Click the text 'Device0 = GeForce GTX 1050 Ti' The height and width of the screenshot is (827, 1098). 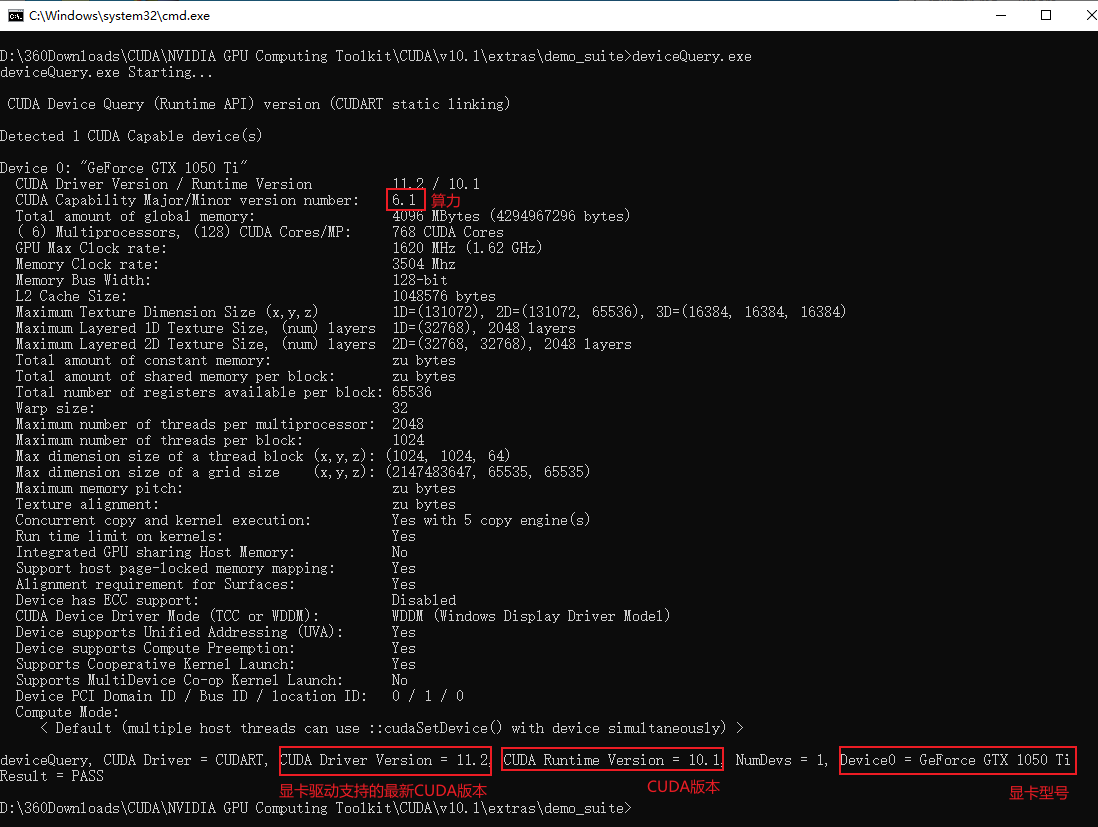click(x=955, y=760)
